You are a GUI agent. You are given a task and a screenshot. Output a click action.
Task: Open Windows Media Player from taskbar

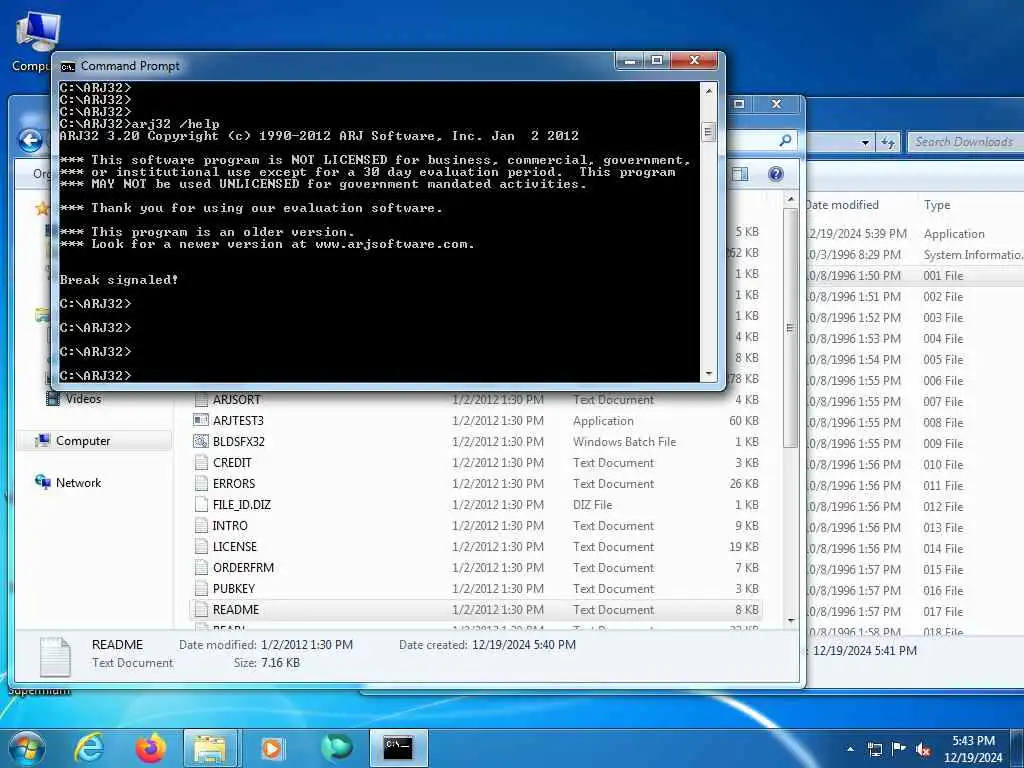272,748
